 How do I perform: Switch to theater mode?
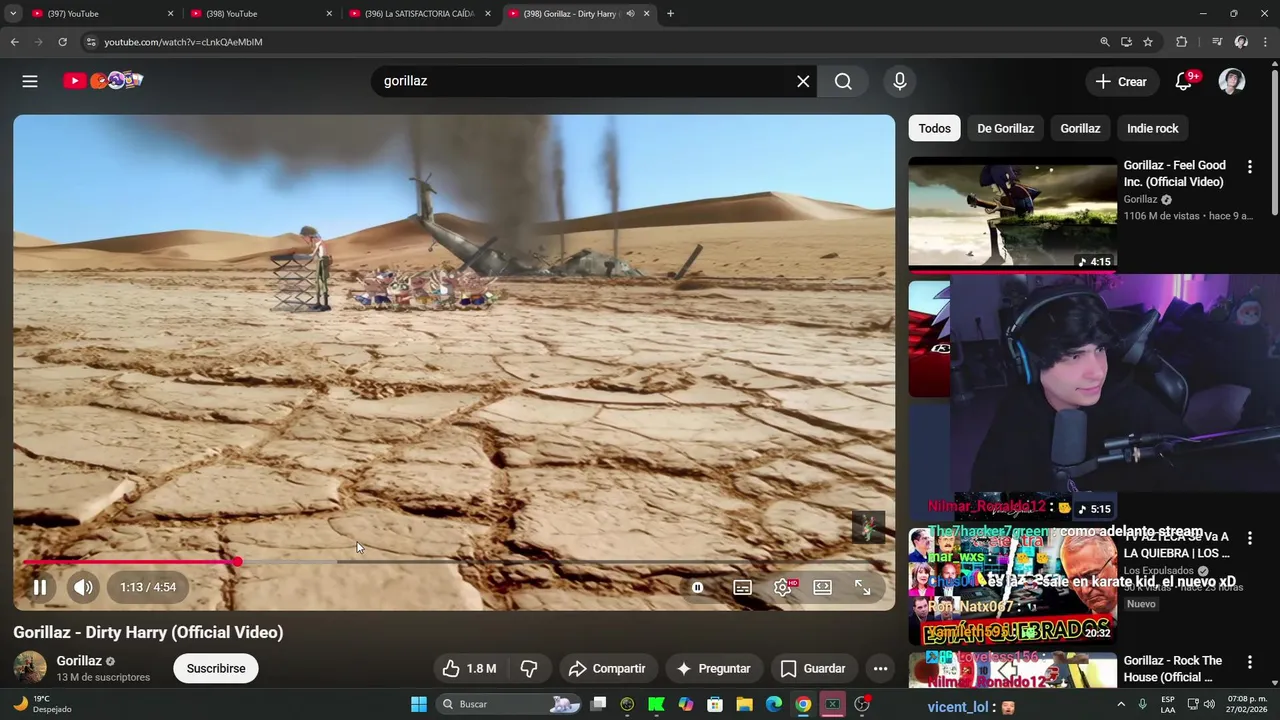822,587
